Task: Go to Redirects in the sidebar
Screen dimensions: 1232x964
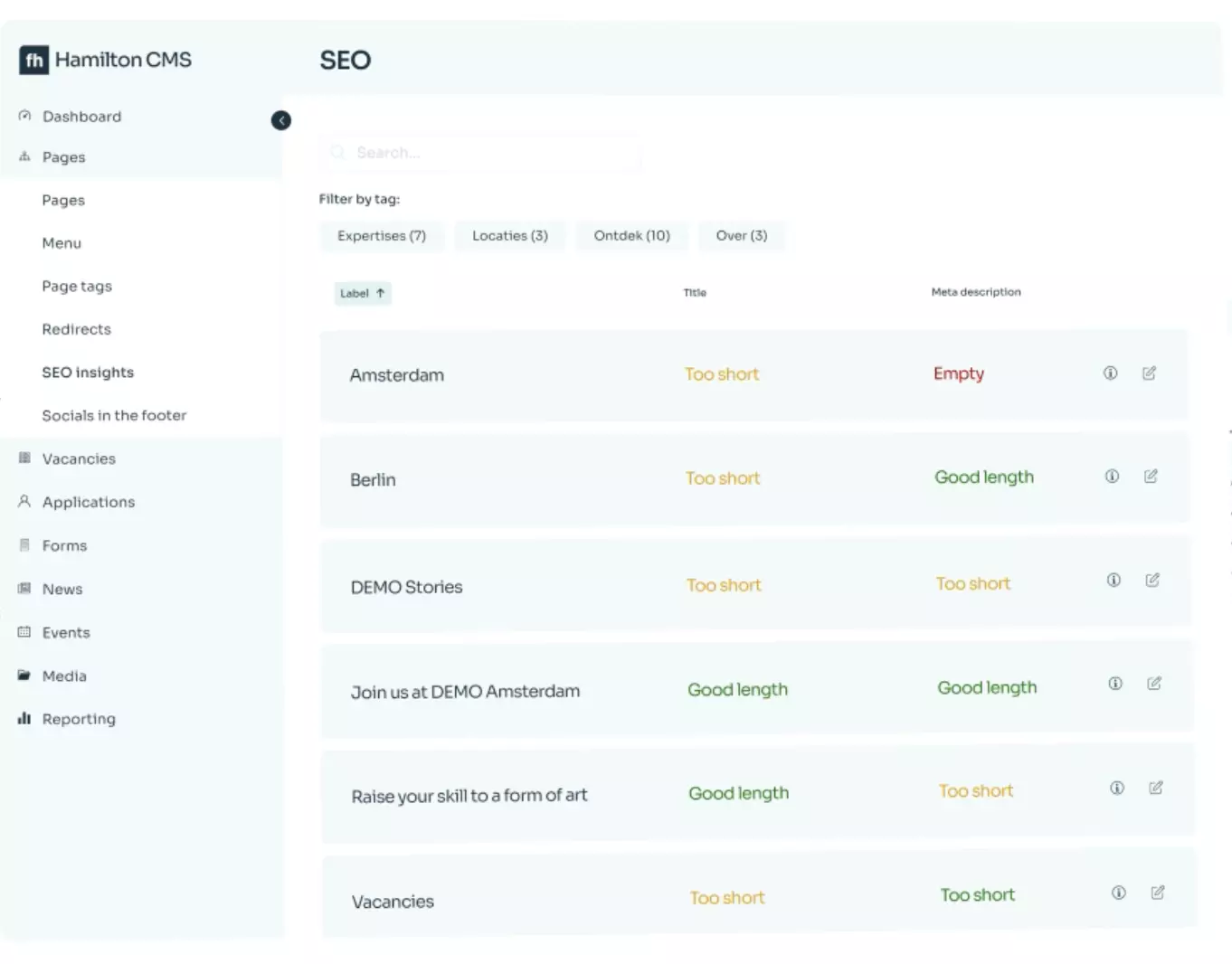Action: coord(76,329)
